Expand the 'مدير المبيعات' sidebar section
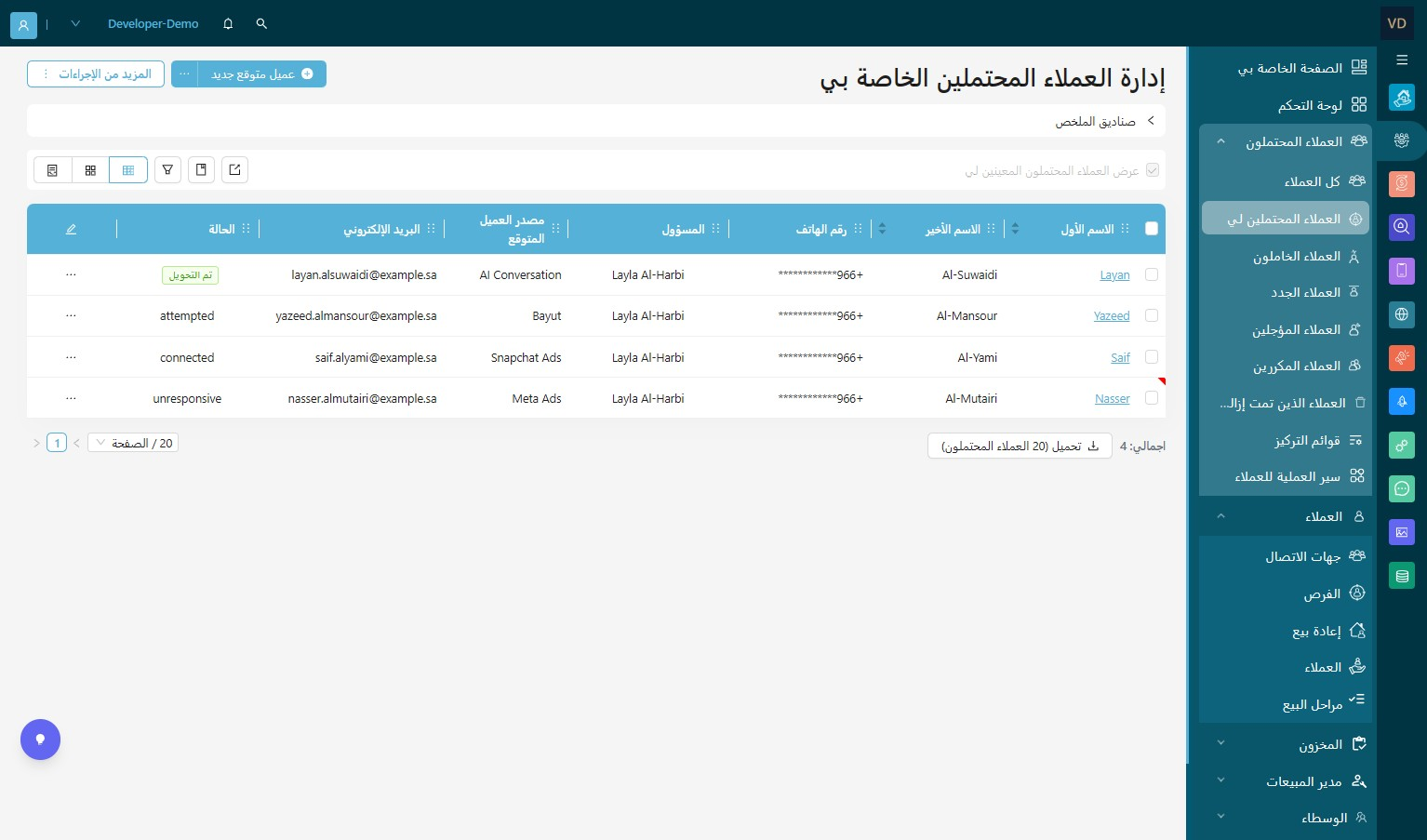 [x=1220, y=781]
